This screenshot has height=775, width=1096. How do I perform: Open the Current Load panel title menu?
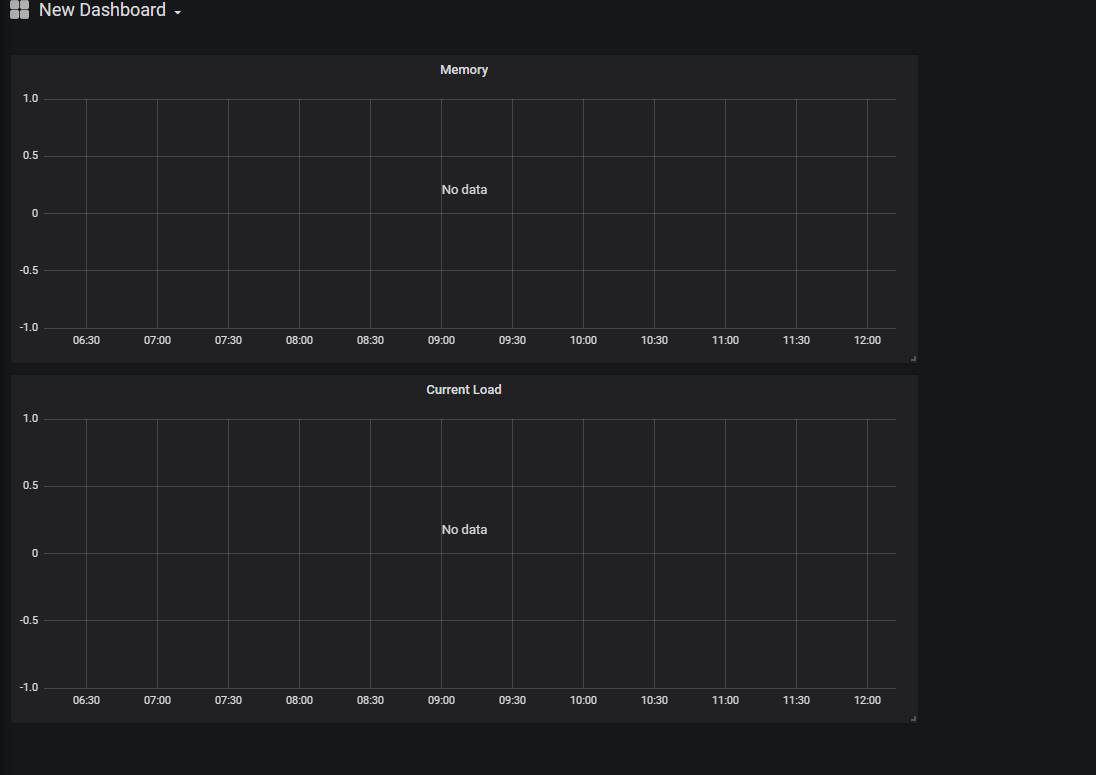point(464,390)
